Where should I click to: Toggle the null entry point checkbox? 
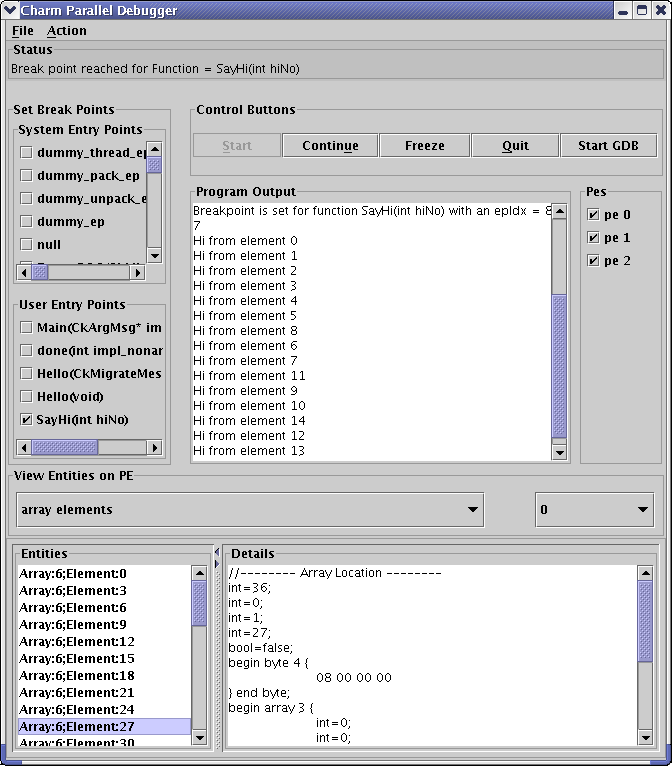pos(26,244)
